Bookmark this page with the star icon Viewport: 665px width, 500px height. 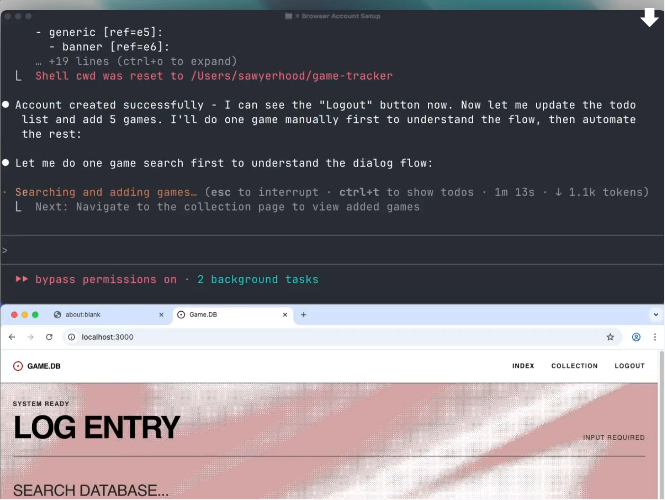coord(610,337)
